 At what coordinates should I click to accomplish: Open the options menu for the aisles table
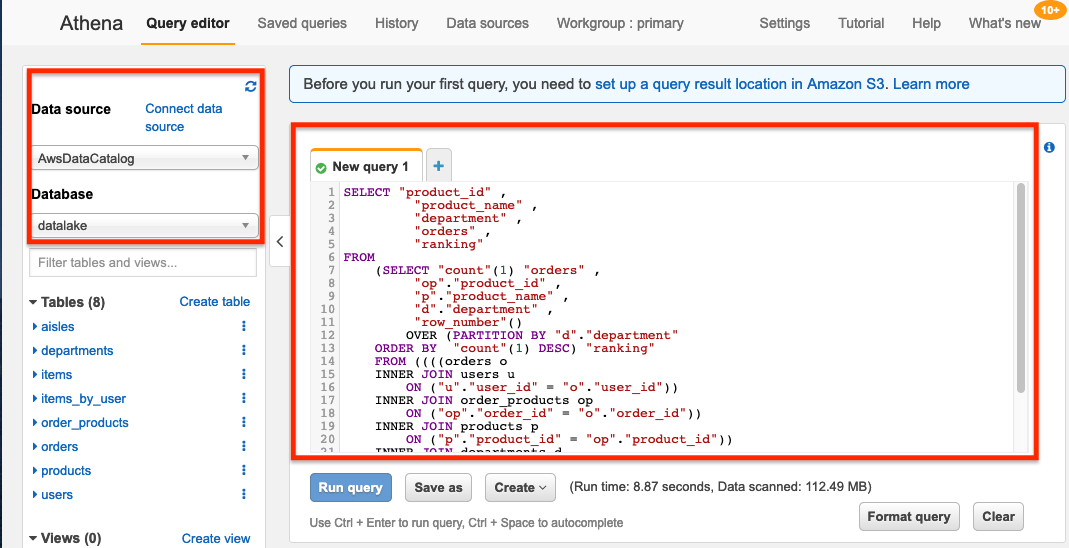click(243, 326)
